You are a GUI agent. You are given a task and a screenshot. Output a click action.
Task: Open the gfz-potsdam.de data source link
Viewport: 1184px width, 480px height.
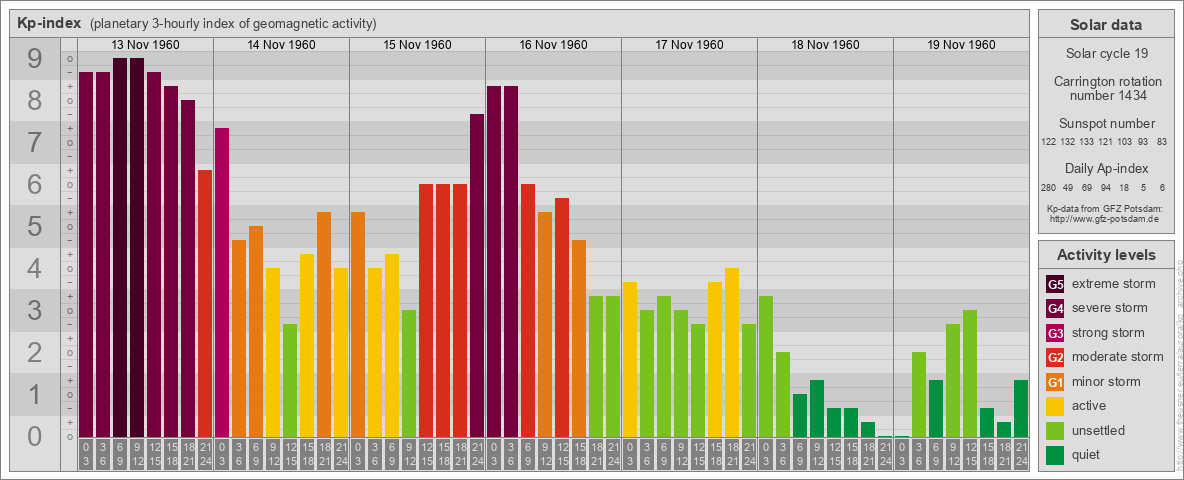pos(1106,218)
